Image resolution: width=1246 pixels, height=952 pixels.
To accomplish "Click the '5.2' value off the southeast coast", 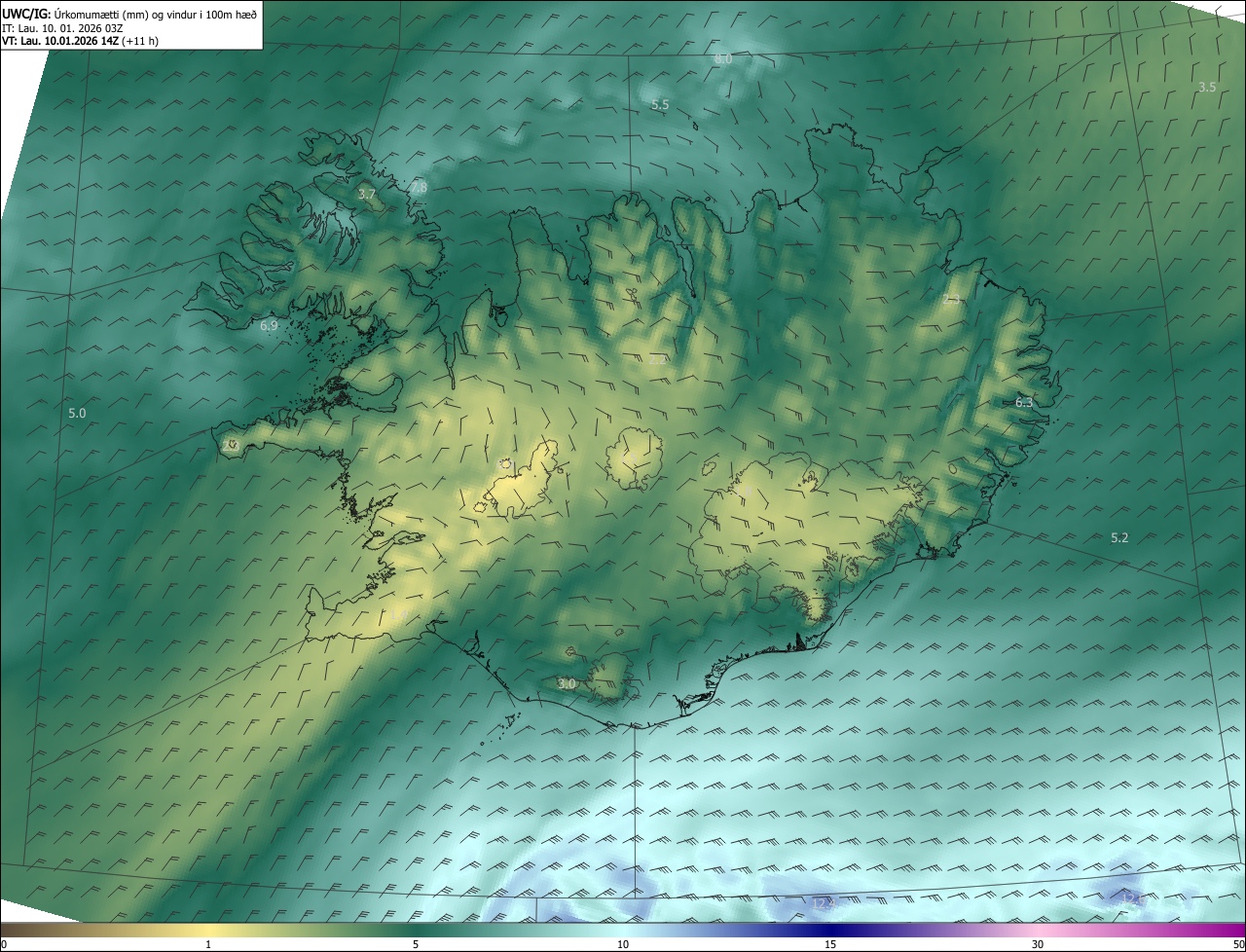I will (x=1119, y=537).
